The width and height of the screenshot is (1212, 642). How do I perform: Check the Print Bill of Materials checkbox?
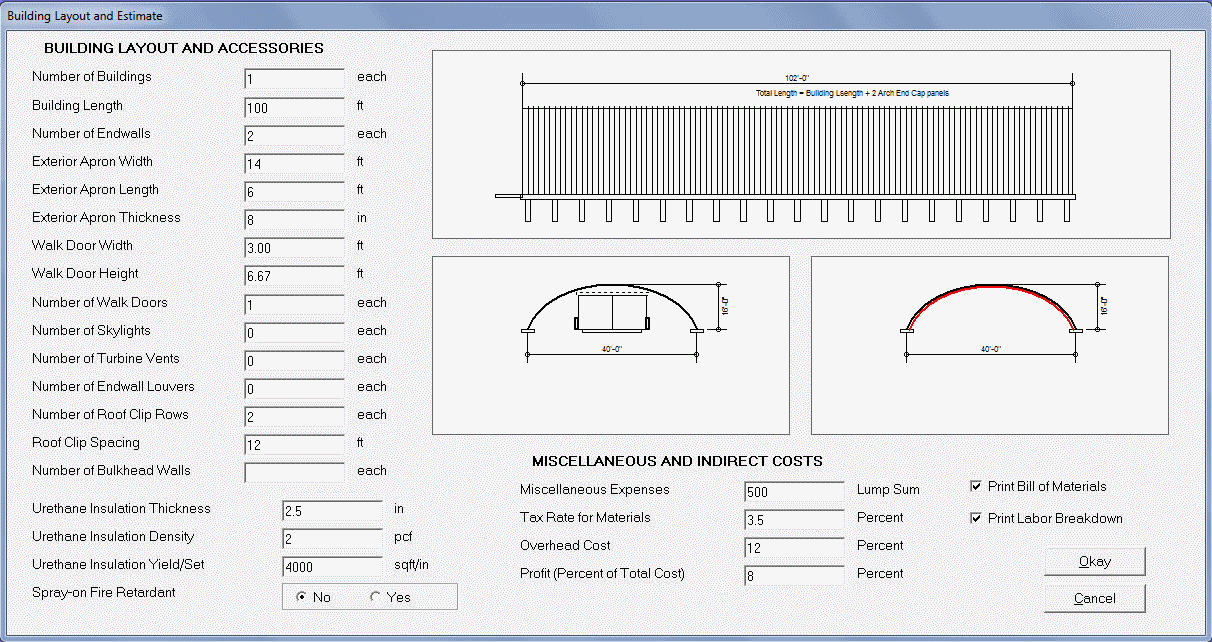click(x=976, y=487)
